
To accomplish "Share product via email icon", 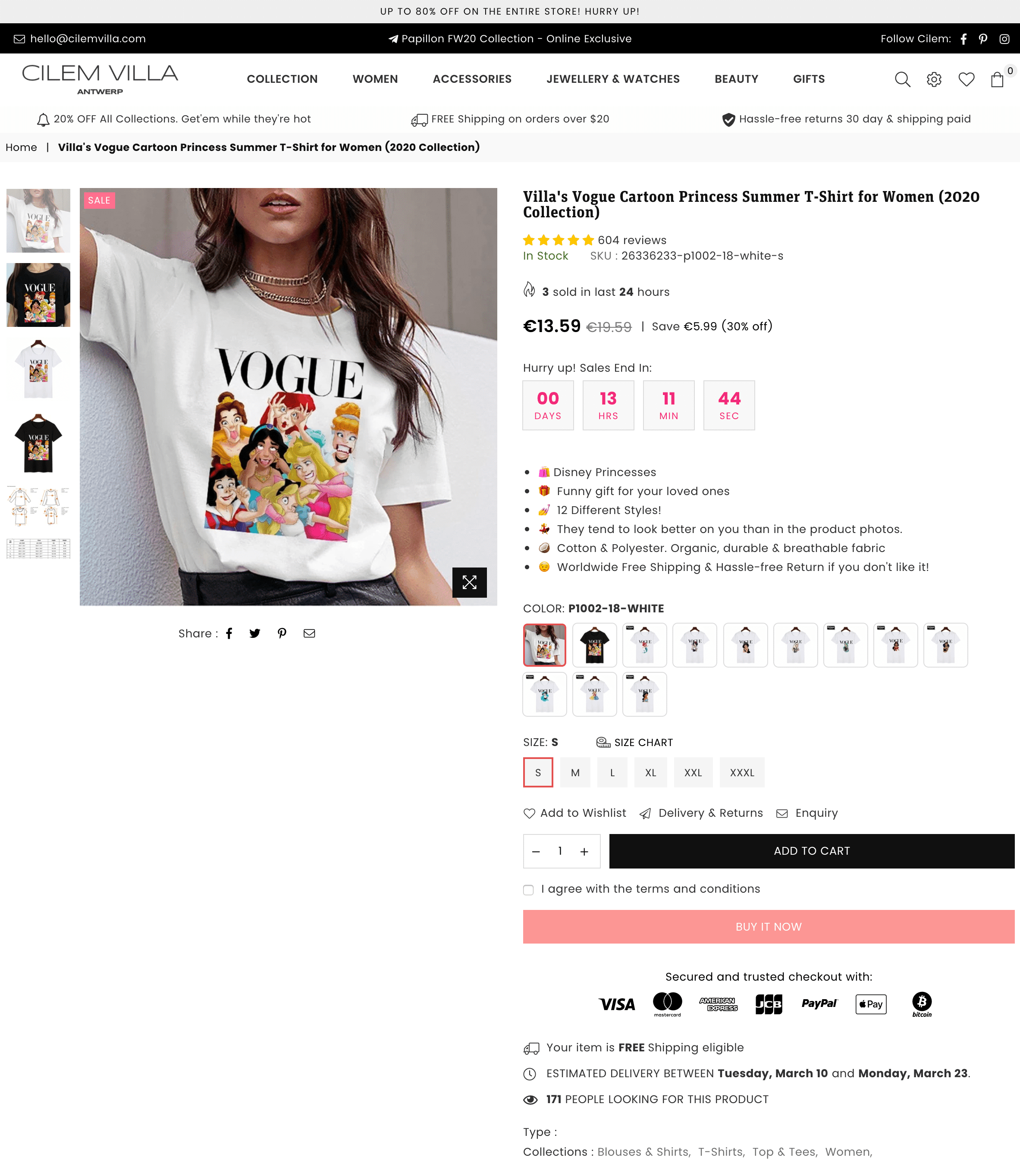I will 309,633.
